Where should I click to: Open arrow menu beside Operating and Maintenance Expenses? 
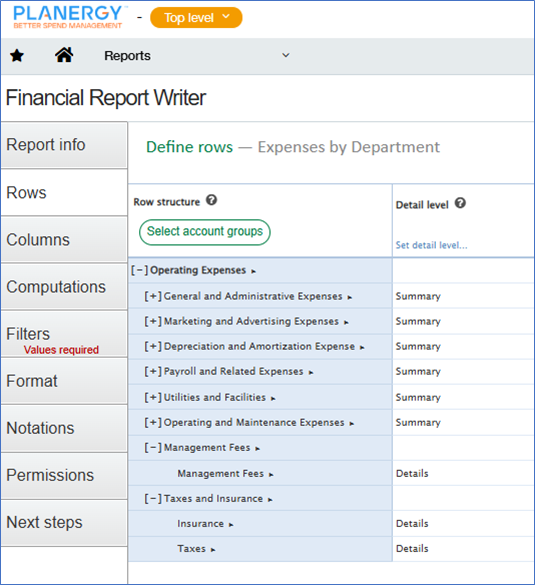coord(351,423)
